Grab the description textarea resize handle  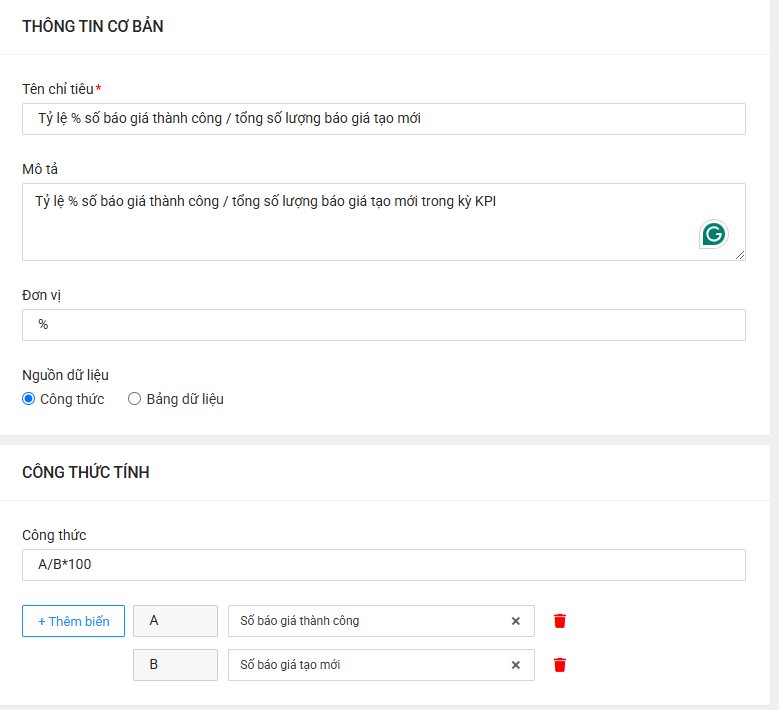pos(740,255)
